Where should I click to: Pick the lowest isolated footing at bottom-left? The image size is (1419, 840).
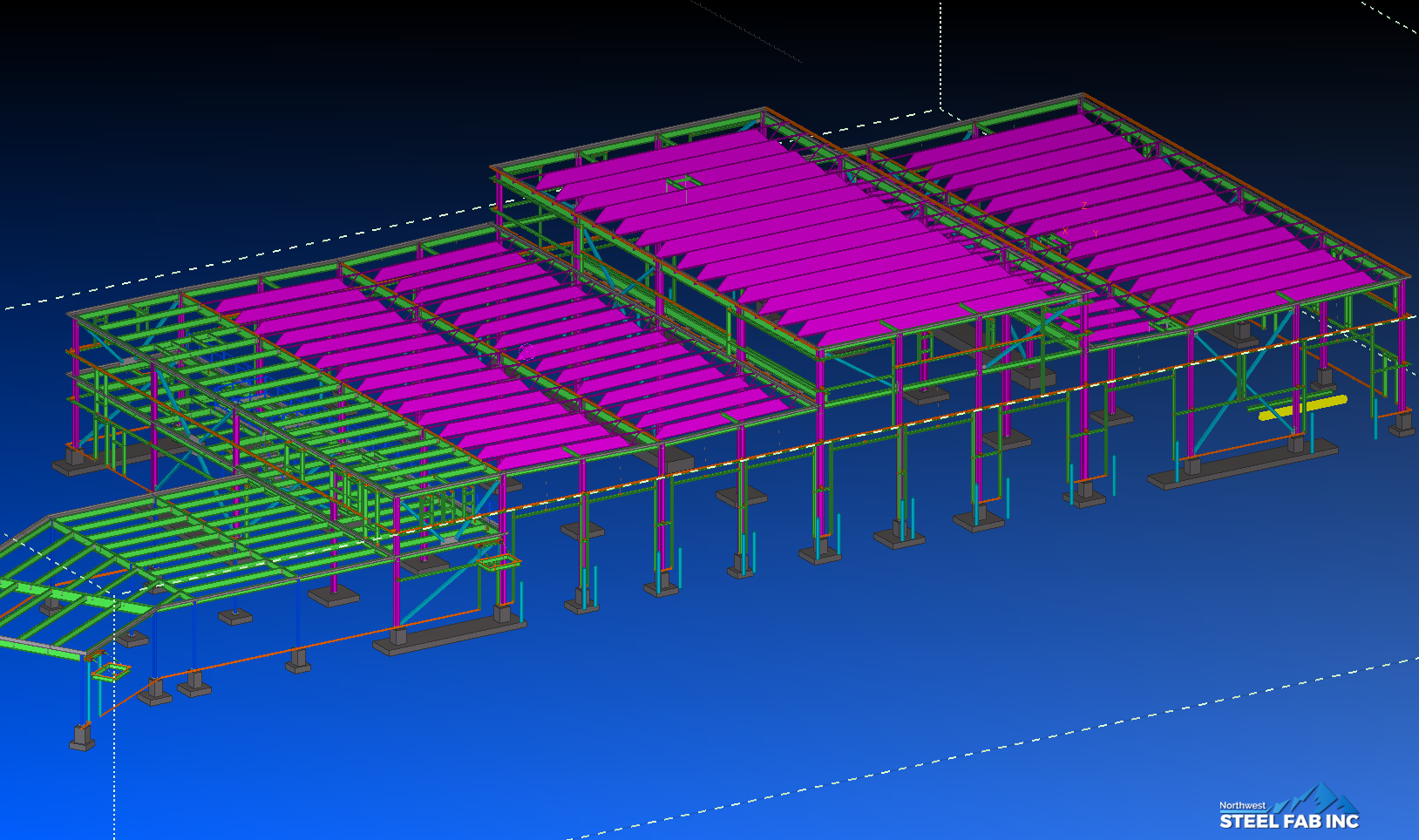click(82, 737)
